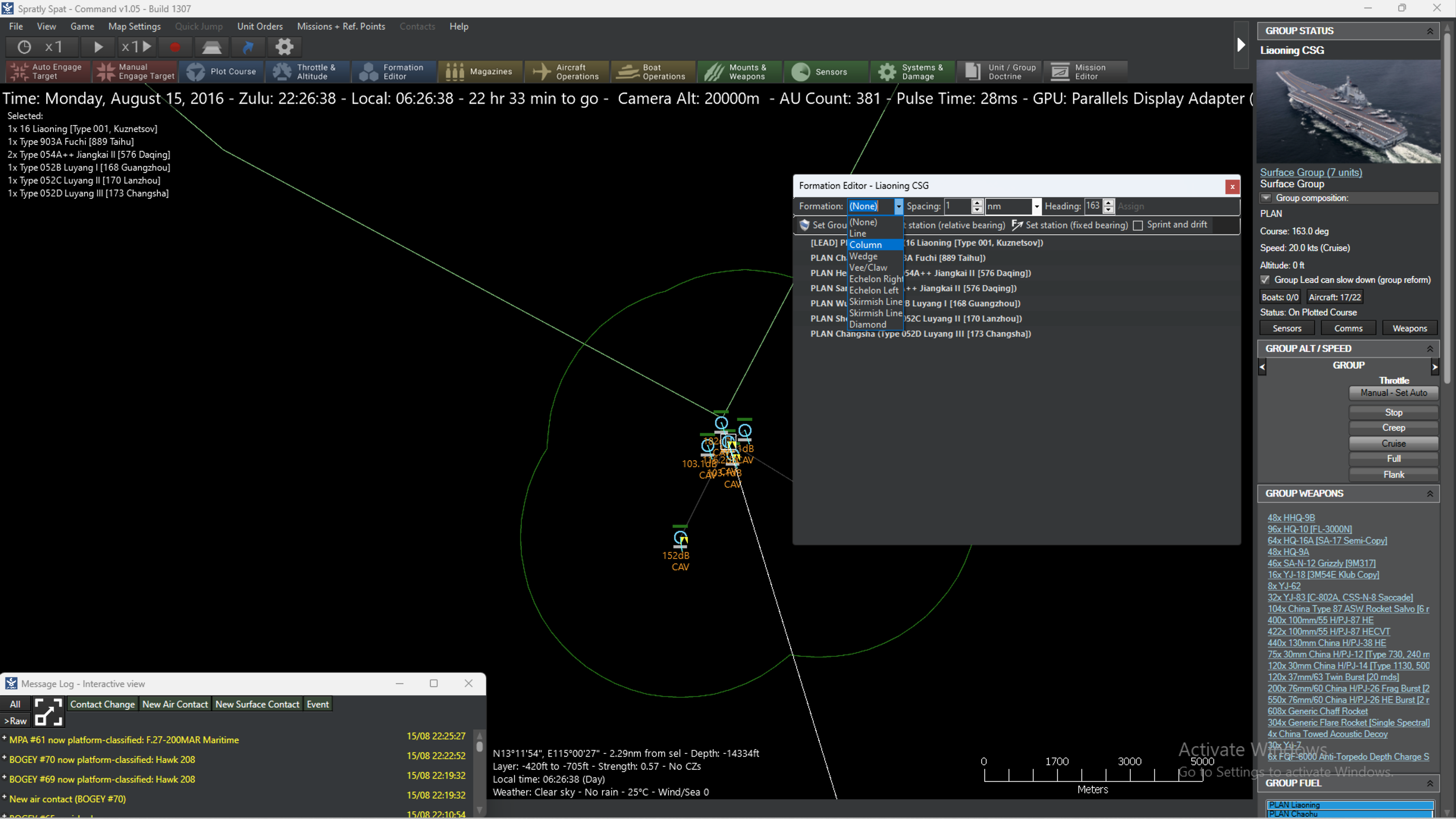
Task: Click the Liaoning carrier thumbnail image
Action: (x=1349, y=112)
